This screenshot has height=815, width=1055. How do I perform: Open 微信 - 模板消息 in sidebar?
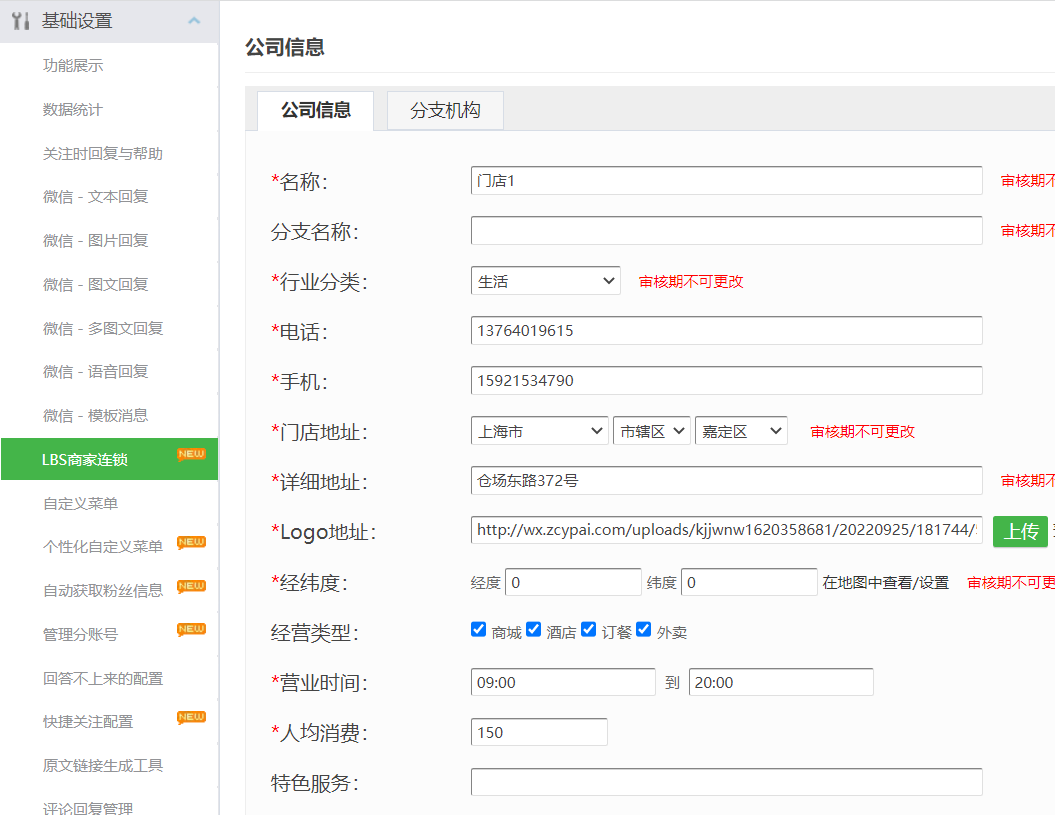tap(95, 415)
